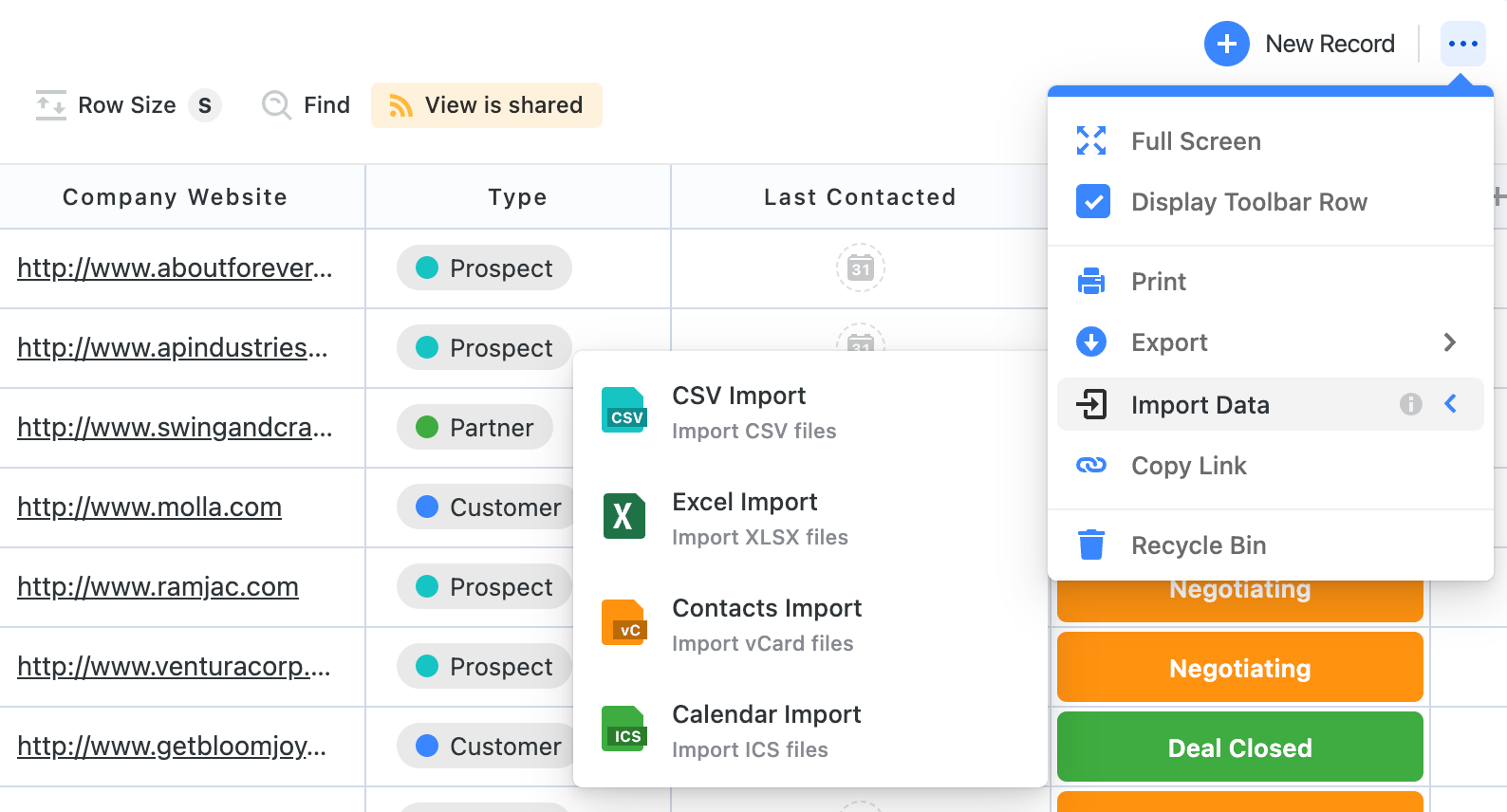
Task: Click the info icon beside Import Data
Action: pos(1410,405)
